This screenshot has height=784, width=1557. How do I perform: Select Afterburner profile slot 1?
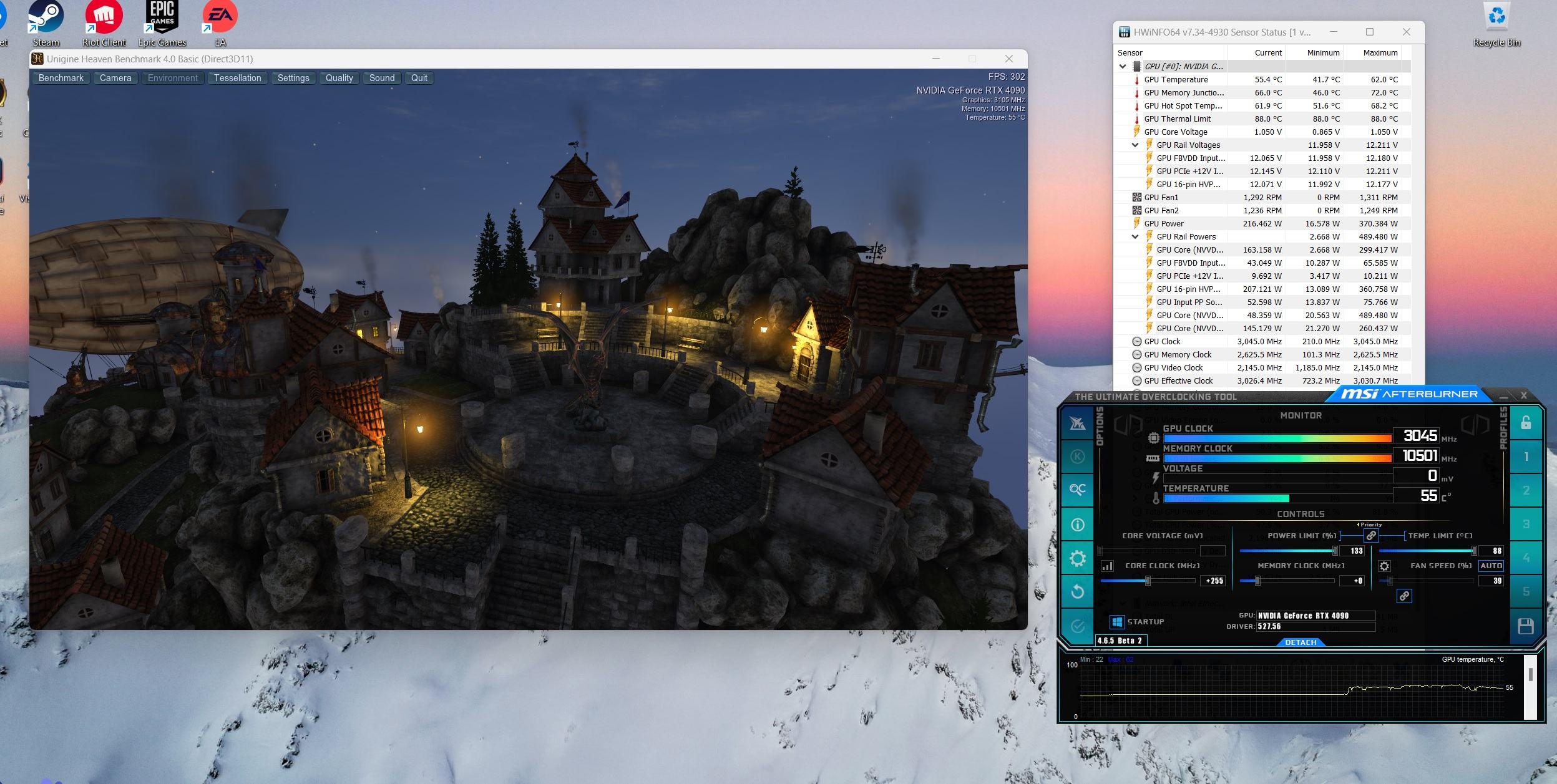(1526, 457)
